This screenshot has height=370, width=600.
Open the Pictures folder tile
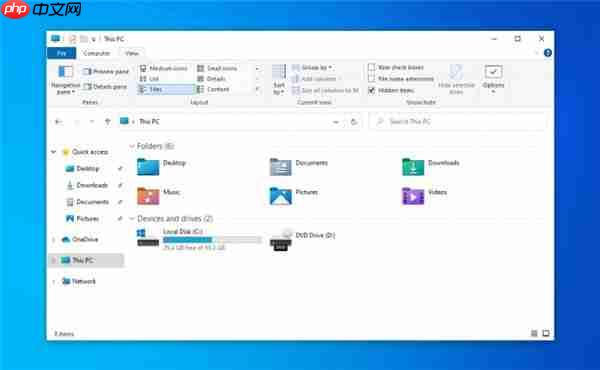point(294,196)
